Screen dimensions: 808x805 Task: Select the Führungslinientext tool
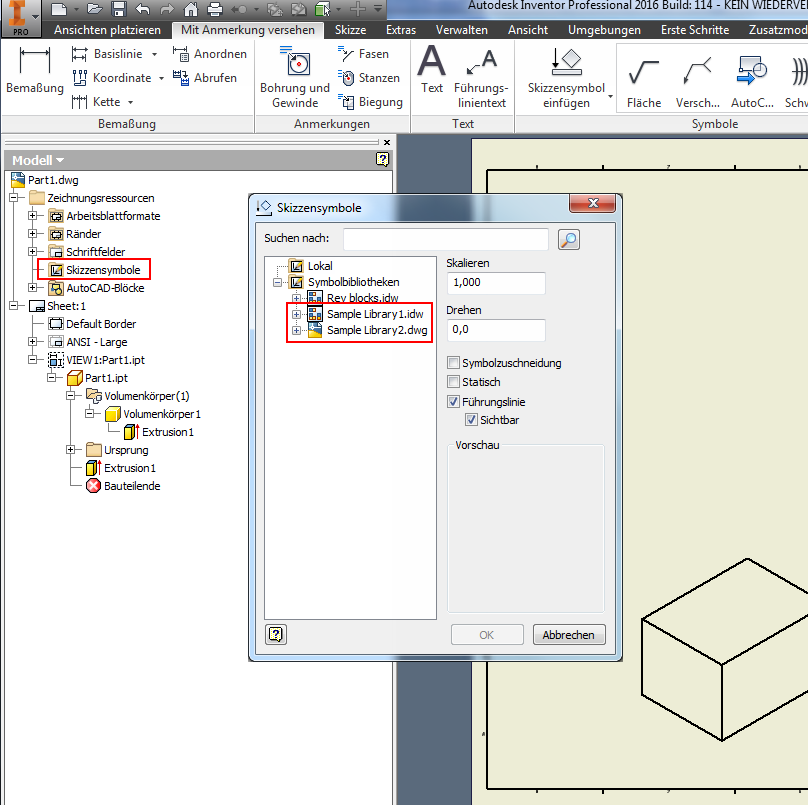pyautogui.click(x=481, y=77)
